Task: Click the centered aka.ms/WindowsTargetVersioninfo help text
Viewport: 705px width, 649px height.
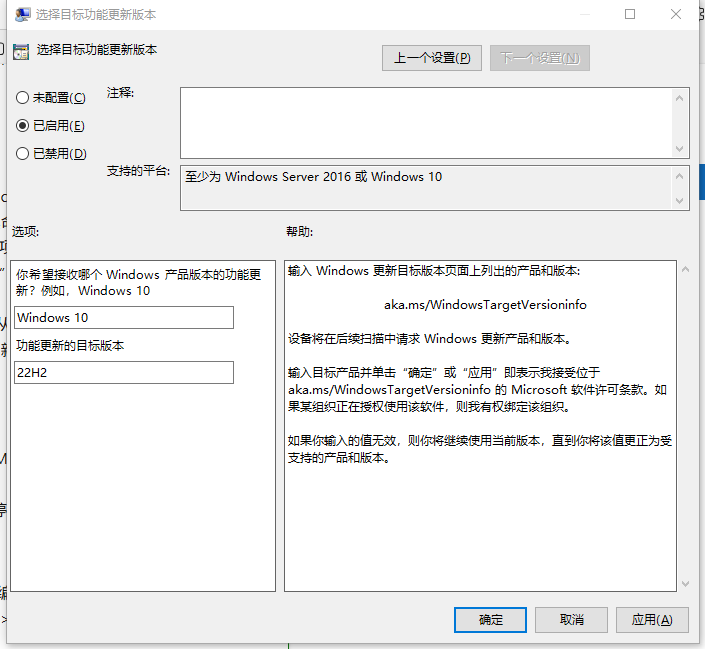Action: coord(485,305)
